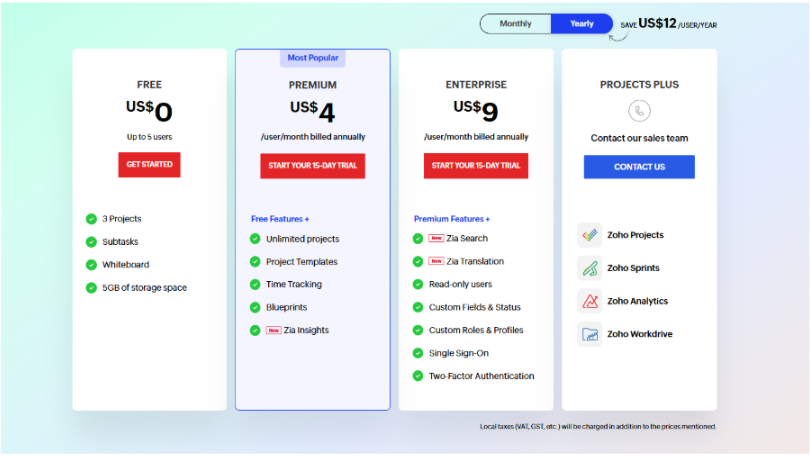Start the 15-day trial for Enterprise
The width and height of the screenshot is (810, 457).
pos(476,166)
